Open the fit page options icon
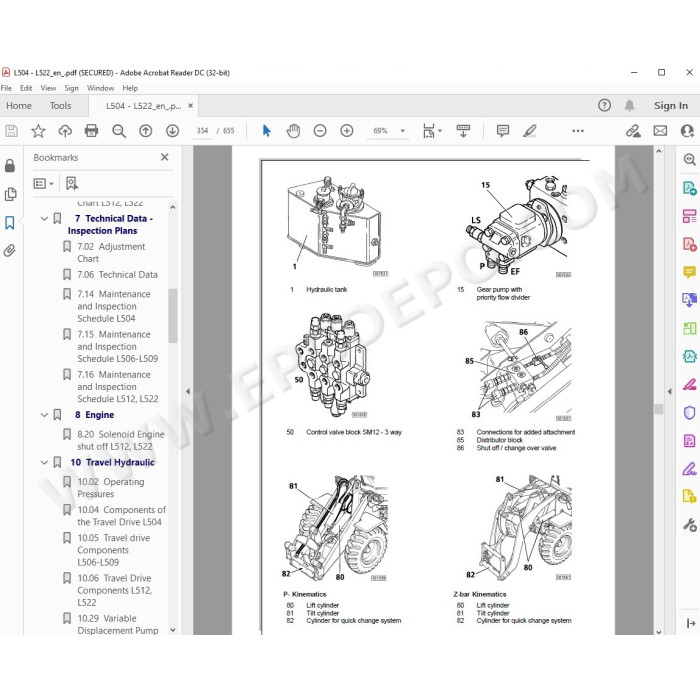 (429, 131)
